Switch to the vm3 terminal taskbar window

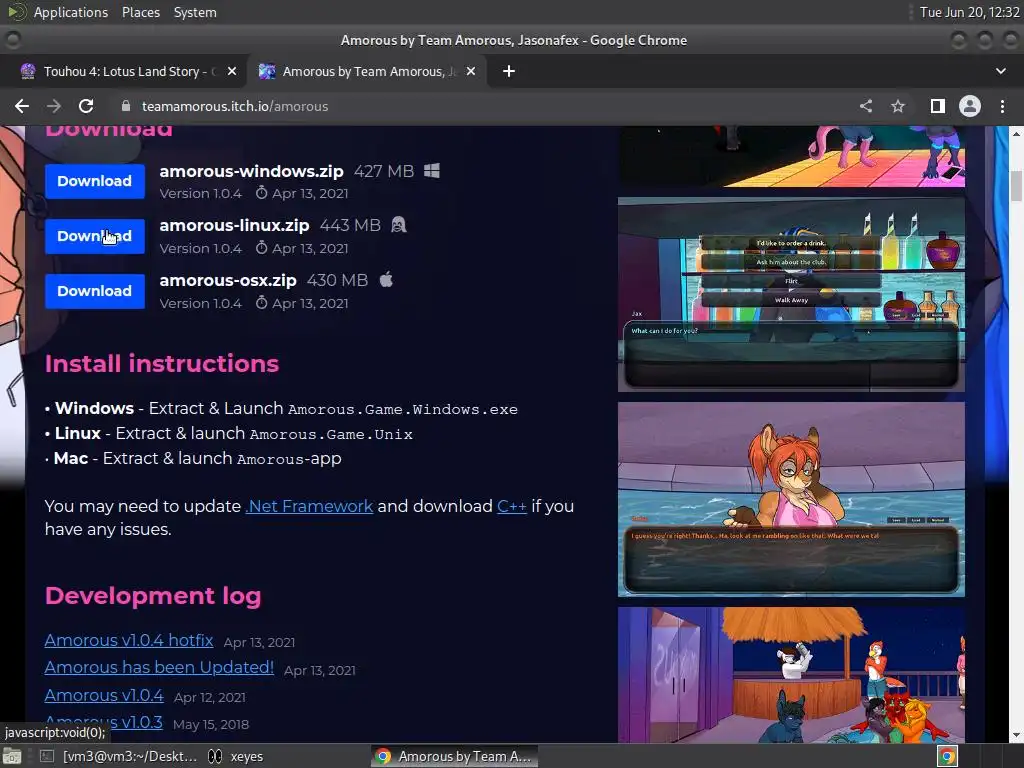click(x=119, y=756)
